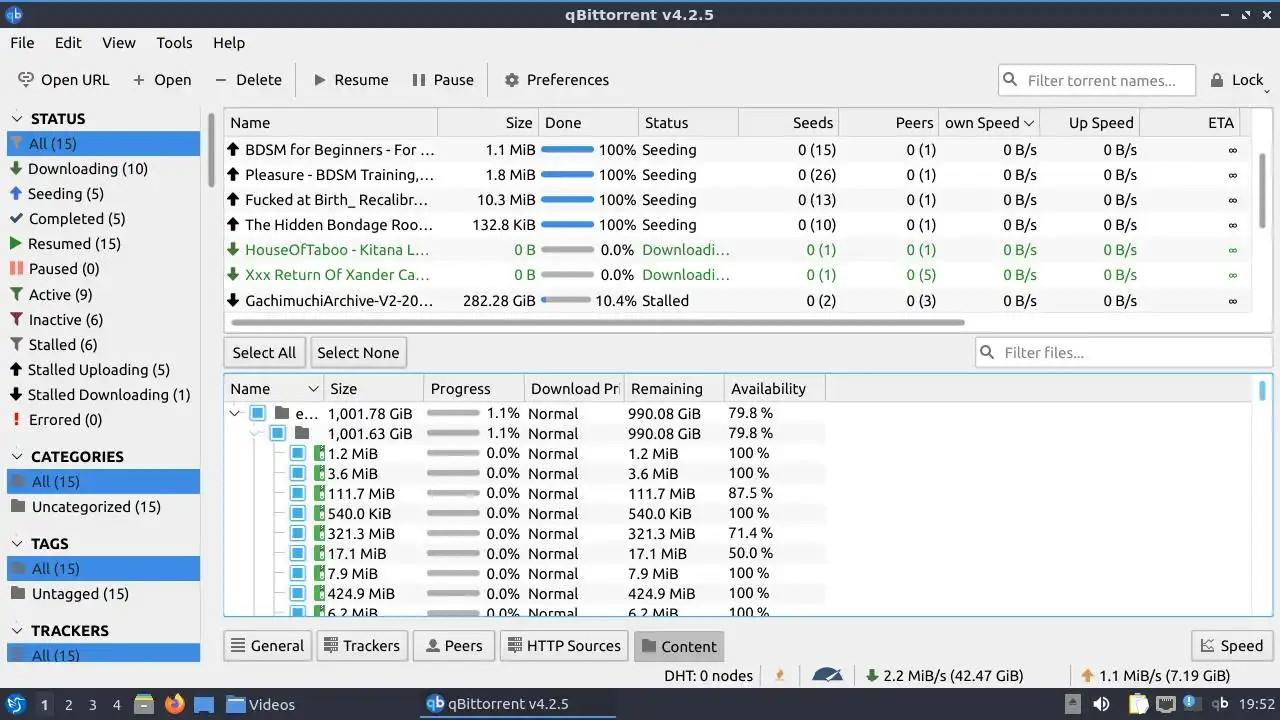Viewport: 1280px width, 720px height.
Task: Sort torrents by Down Speed column
Action: (x=989, y=123)
